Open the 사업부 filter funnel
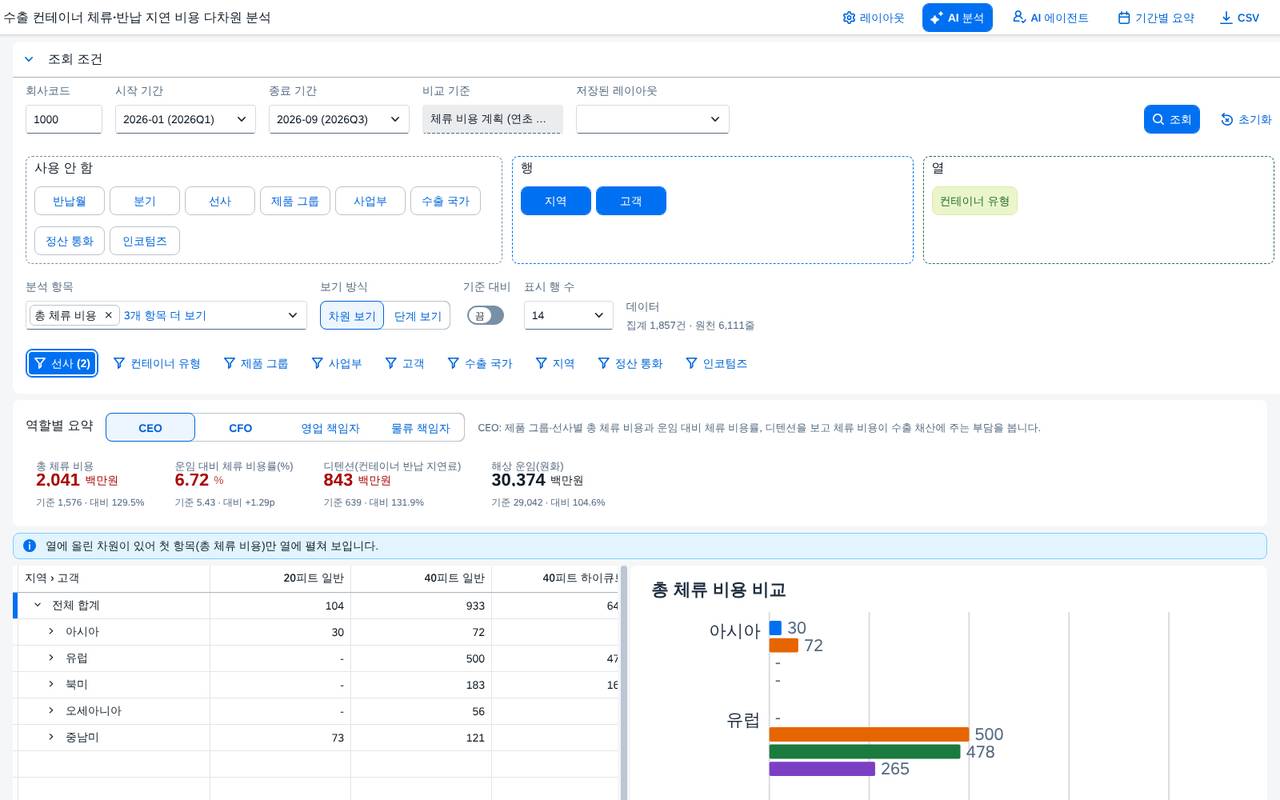 [x=317, y=363]
